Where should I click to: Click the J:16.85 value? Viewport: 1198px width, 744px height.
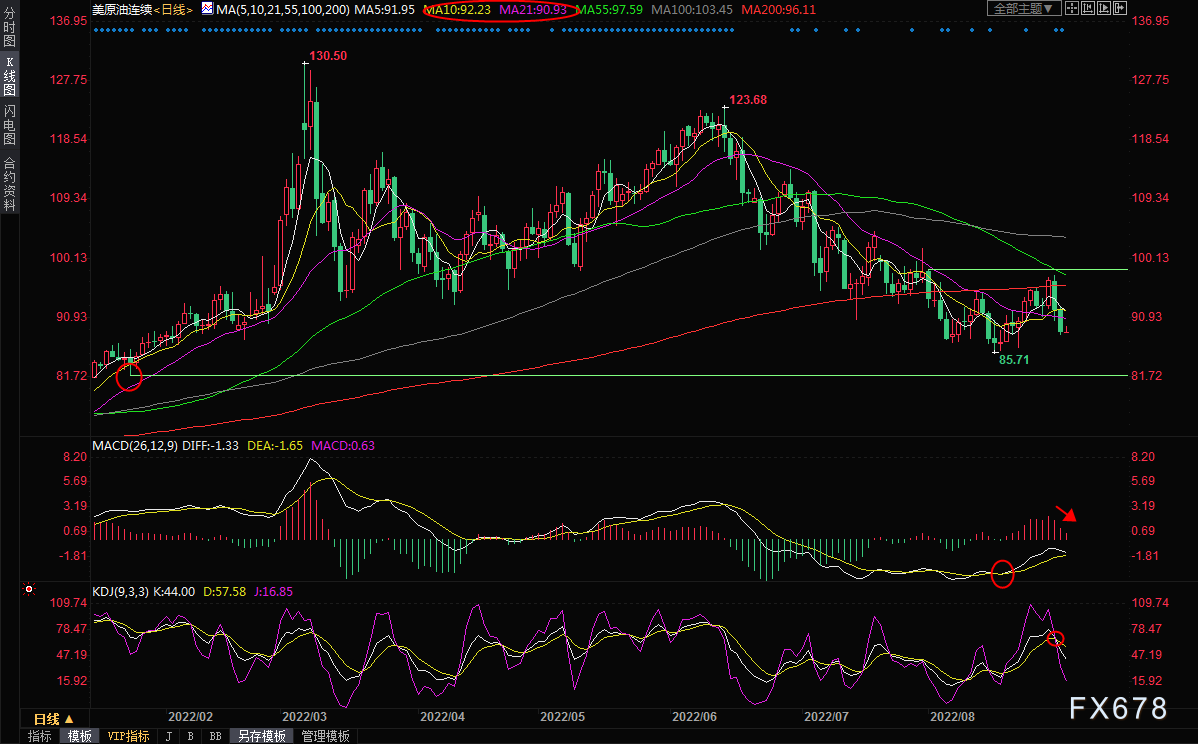[274, 592]
